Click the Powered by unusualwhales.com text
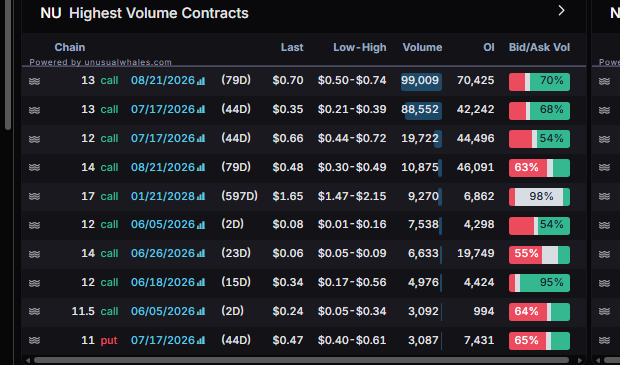The height and width of the screenshot is (365, 620). point(100,62)
